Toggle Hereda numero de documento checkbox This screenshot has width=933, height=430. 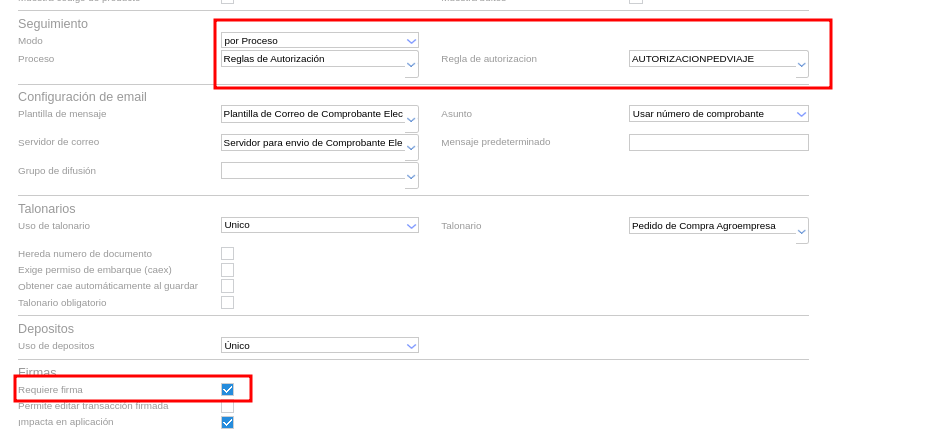pyautogui.click(x=227, y=254)
